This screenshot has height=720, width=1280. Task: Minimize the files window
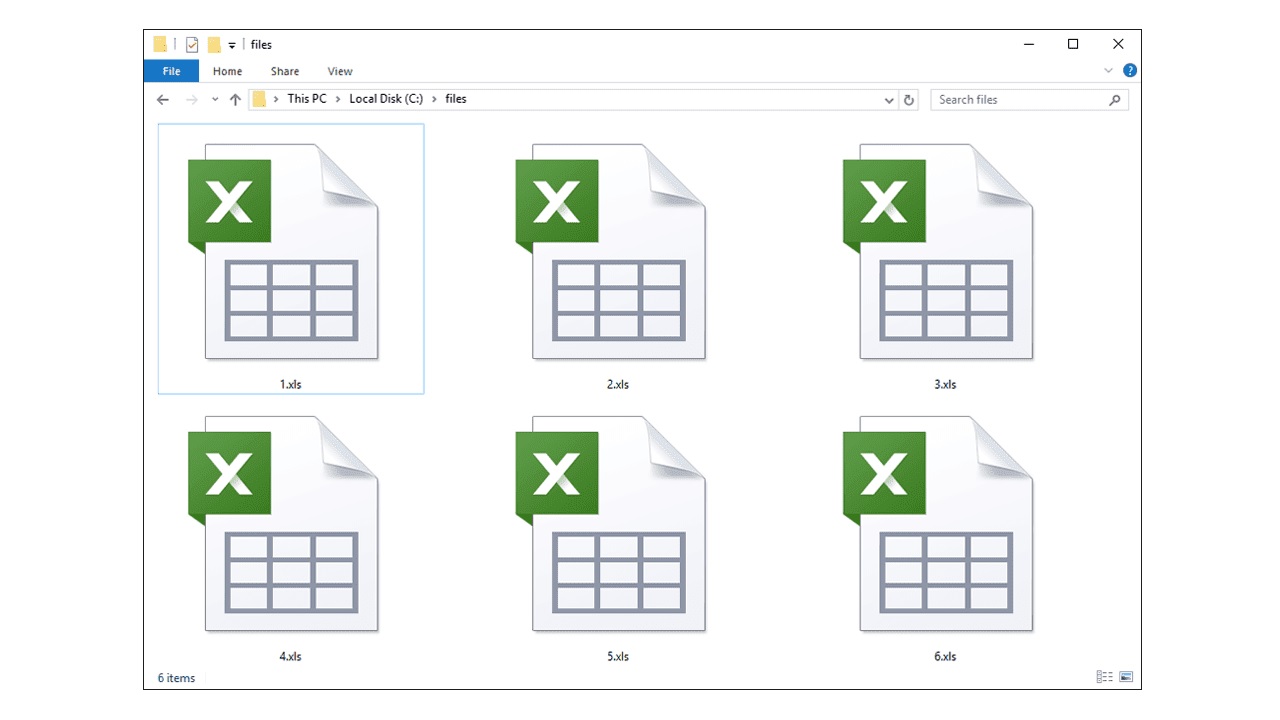(1028, 44)
